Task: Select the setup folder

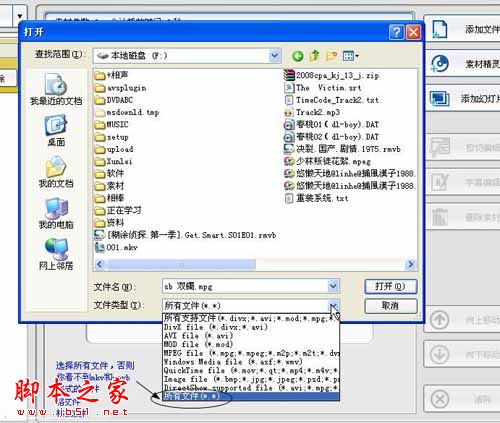Action: point(112,137)
